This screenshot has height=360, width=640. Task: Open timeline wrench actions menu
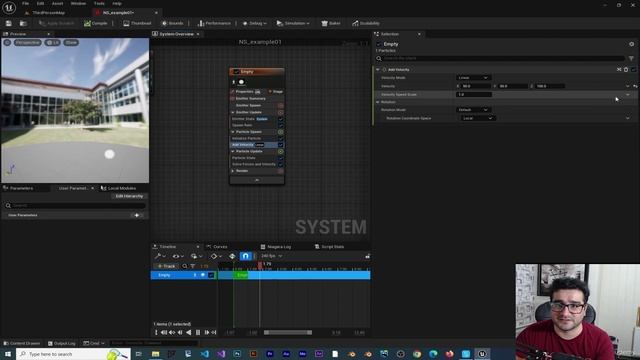(160, 256)
